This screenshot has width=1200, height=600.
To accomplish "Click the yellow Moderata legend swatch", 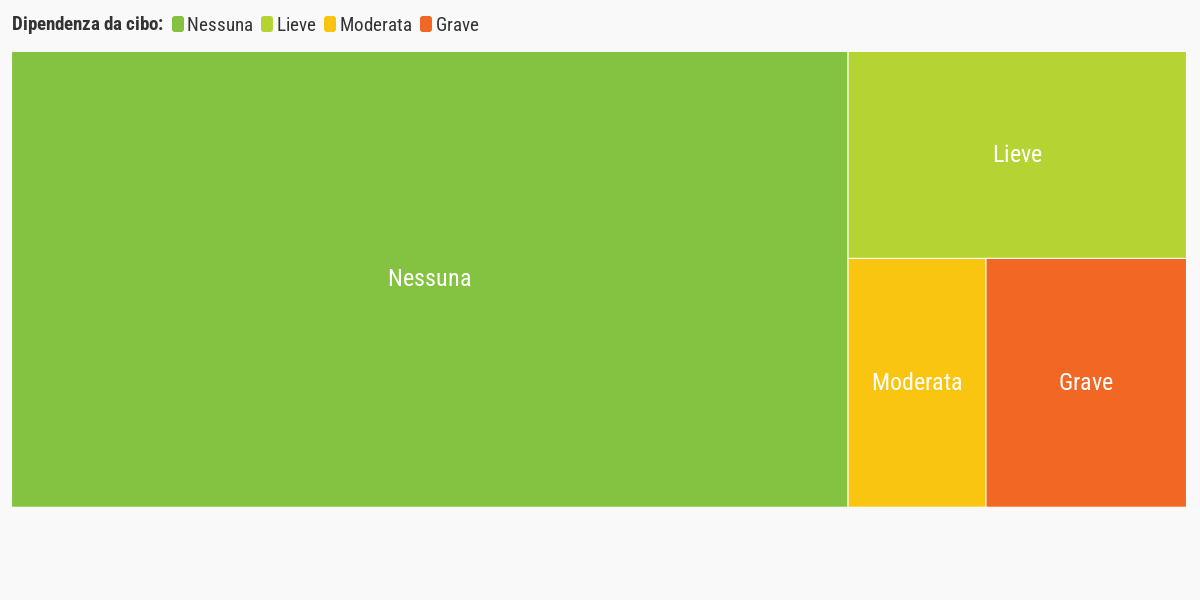I will point(330,24).
